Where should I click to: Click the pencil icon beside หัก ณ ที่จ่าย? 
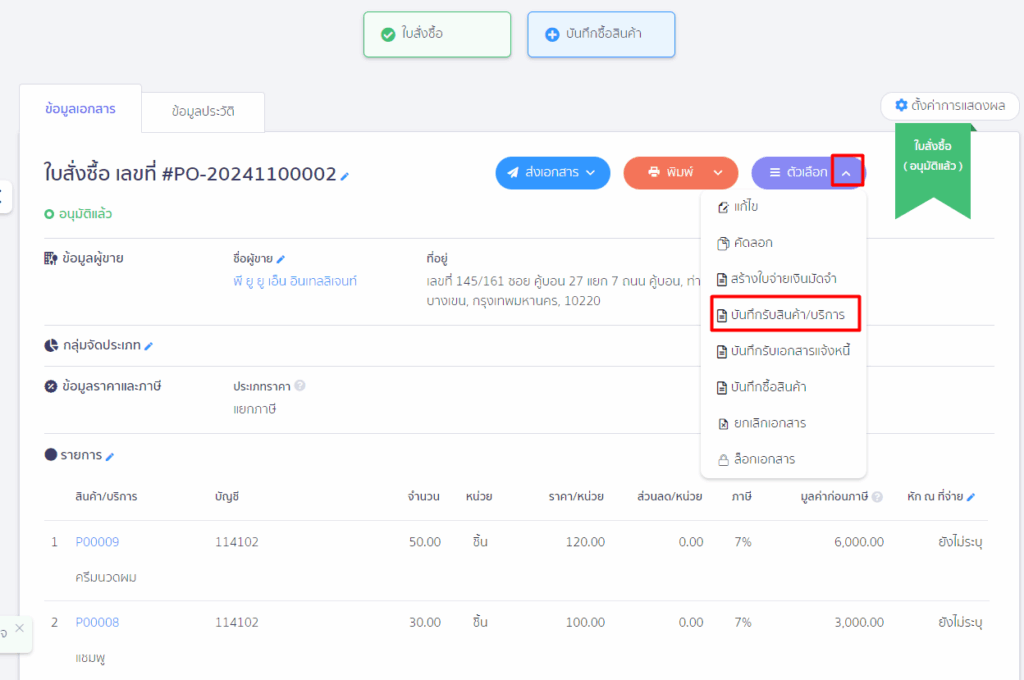[x=970, y=497]
